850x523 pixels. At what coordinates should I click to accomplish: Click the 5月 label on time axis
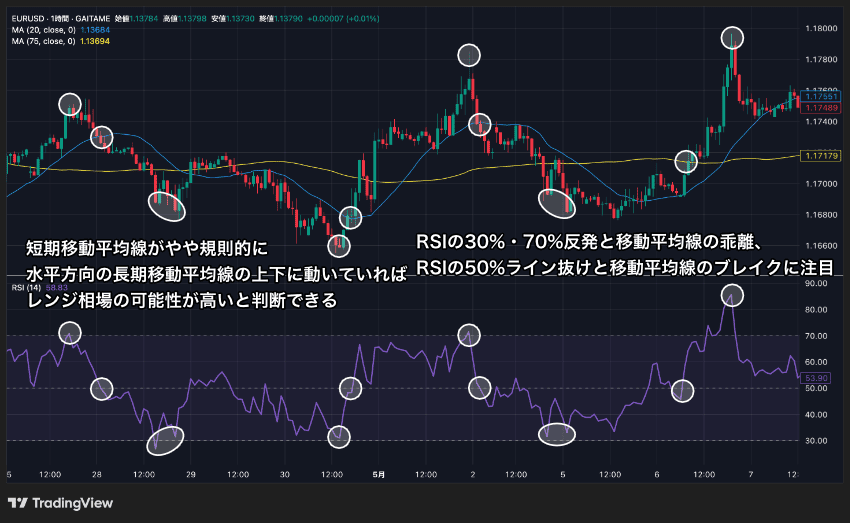coord(379,474)
